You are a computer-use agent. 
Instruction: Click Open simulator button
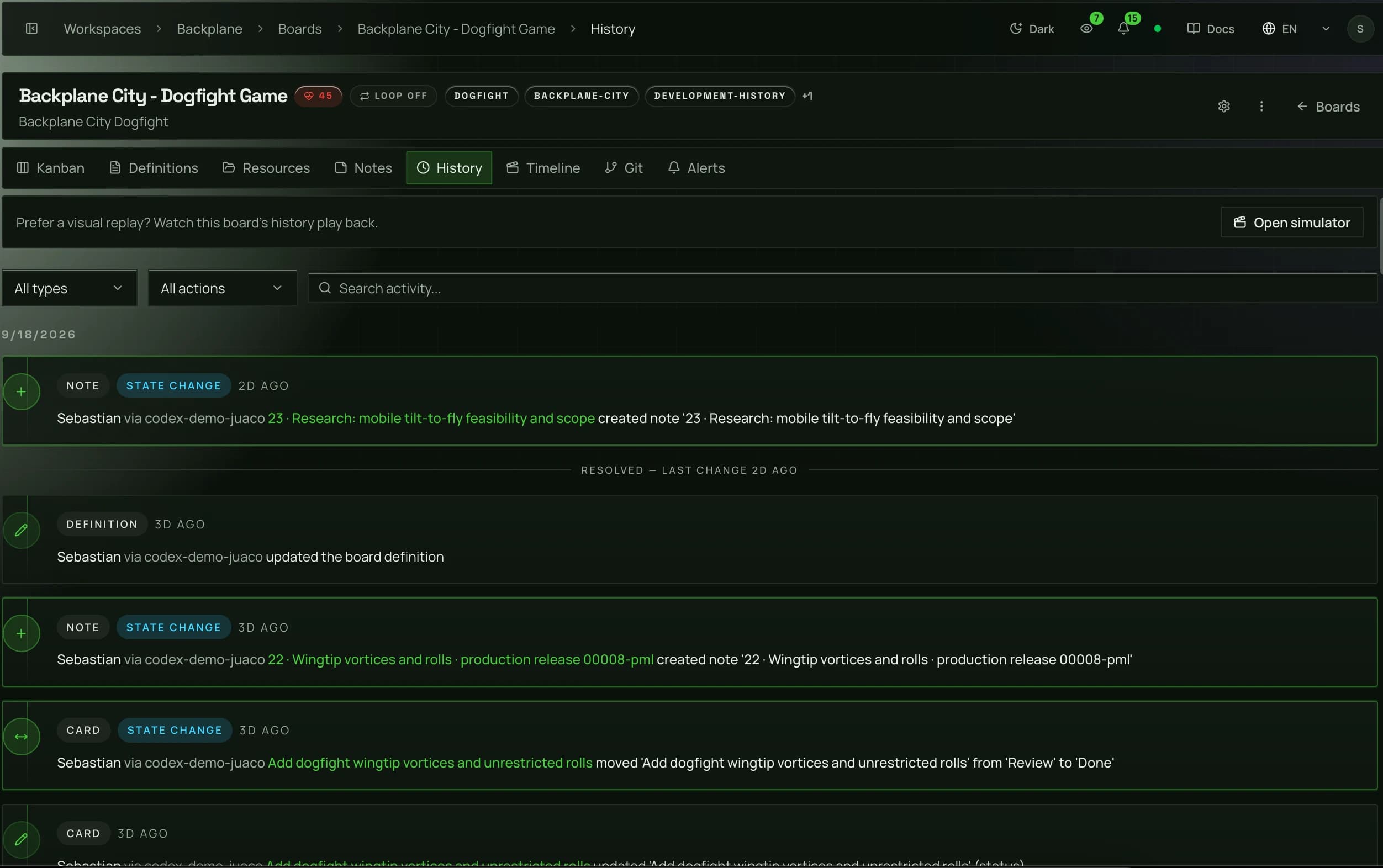1292,222
